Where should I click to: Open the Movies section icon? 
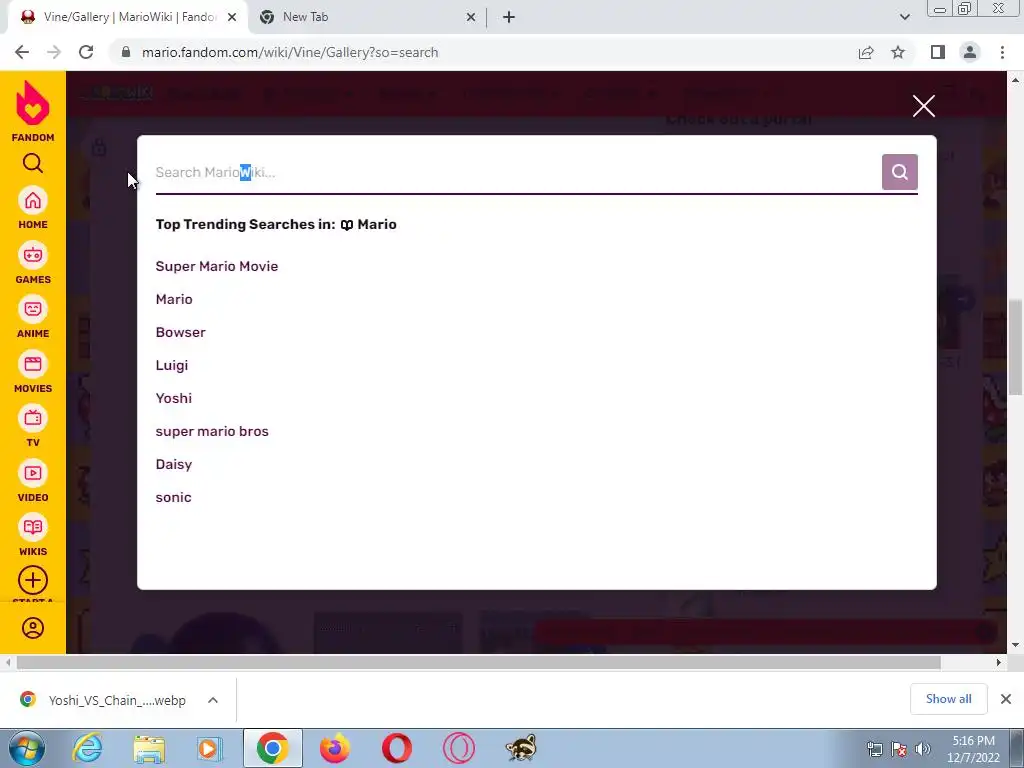(33, 364)
